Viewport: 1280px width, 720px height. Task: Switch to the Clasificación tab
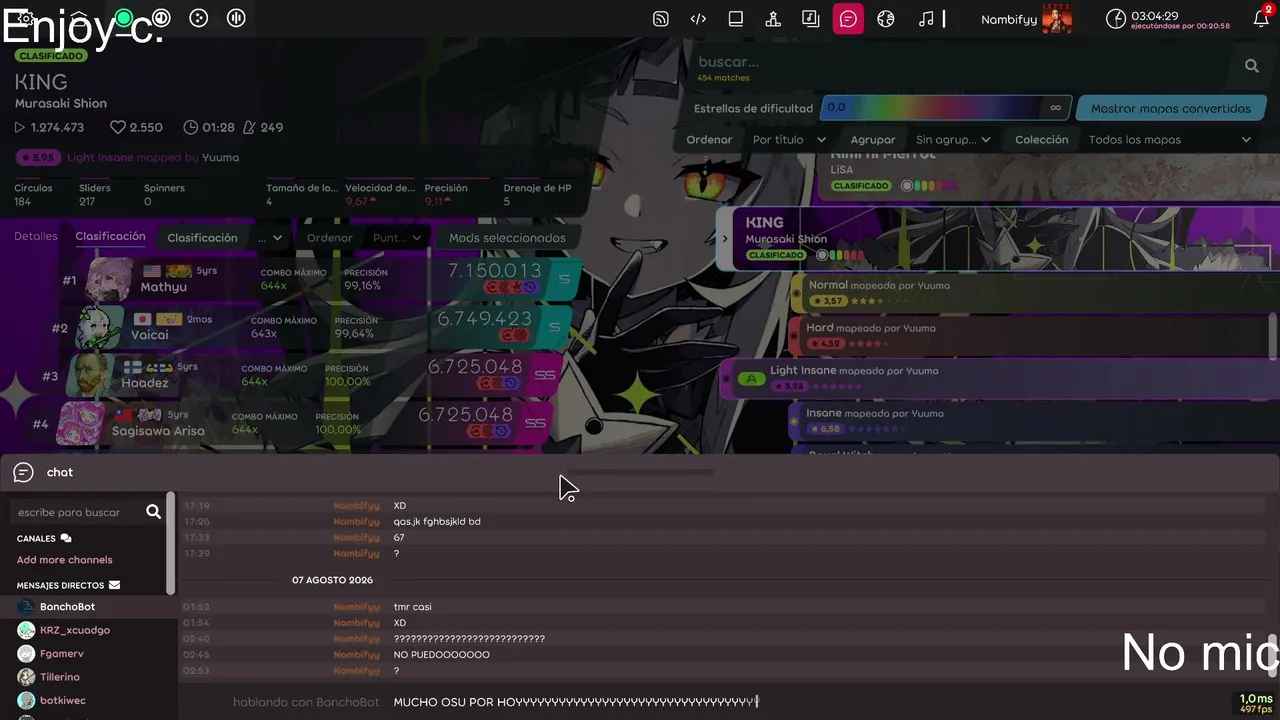[110, 237]
